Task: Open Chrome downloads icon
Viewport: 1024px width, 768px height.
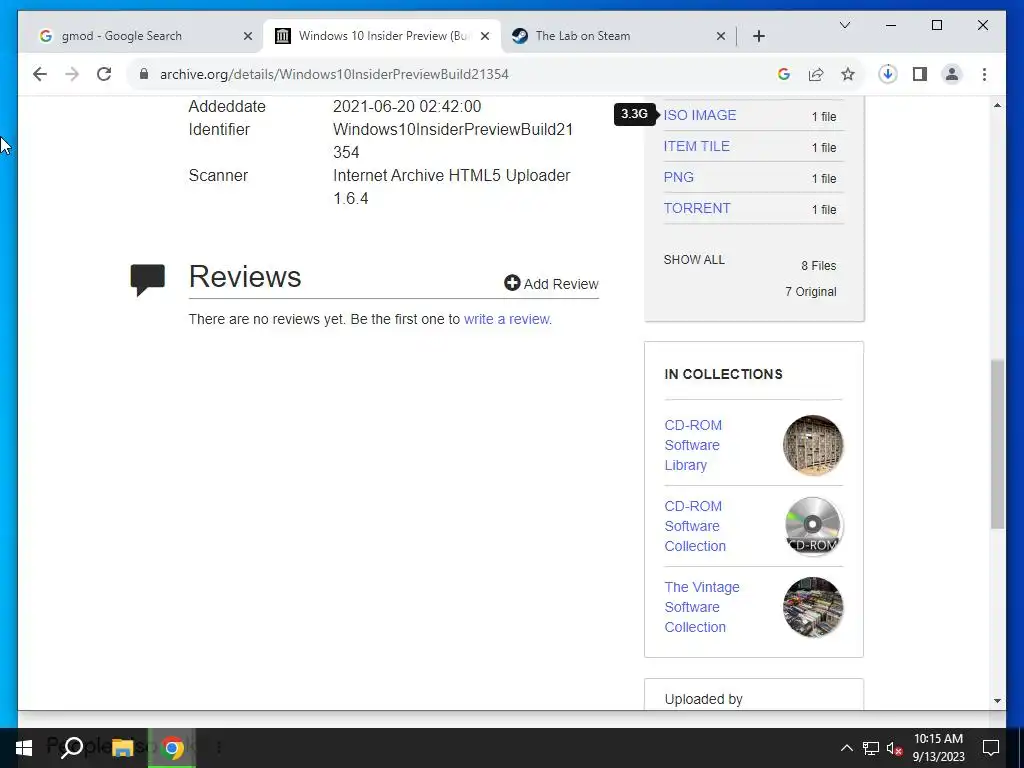Action: coord(888,74)
